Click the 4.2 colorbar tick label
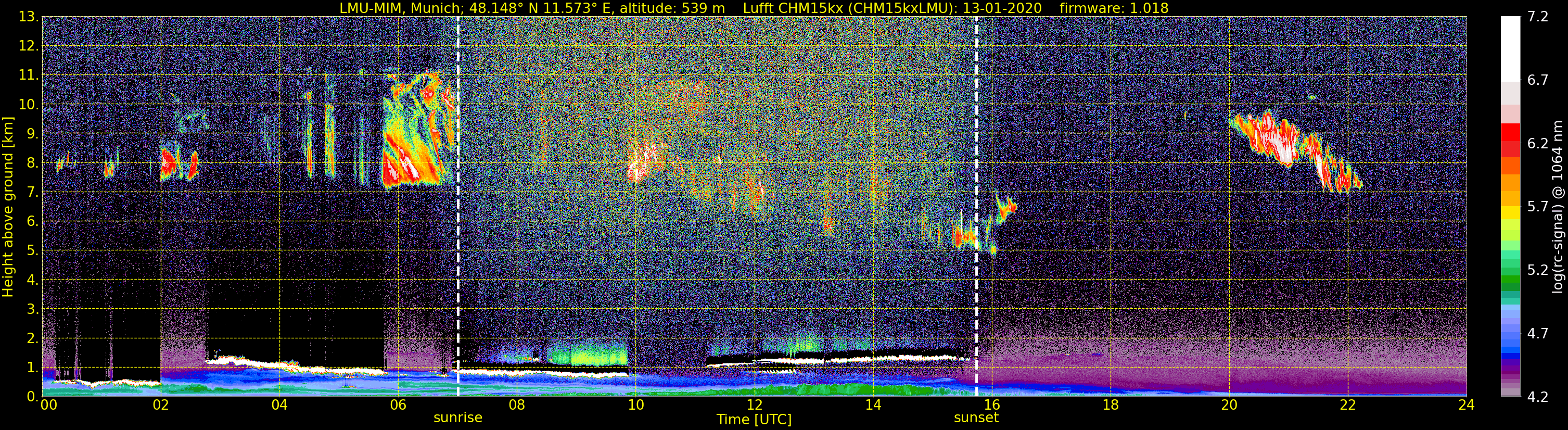The width and height of the screenshot is (1568, 430). click(x=1538, y=397)
